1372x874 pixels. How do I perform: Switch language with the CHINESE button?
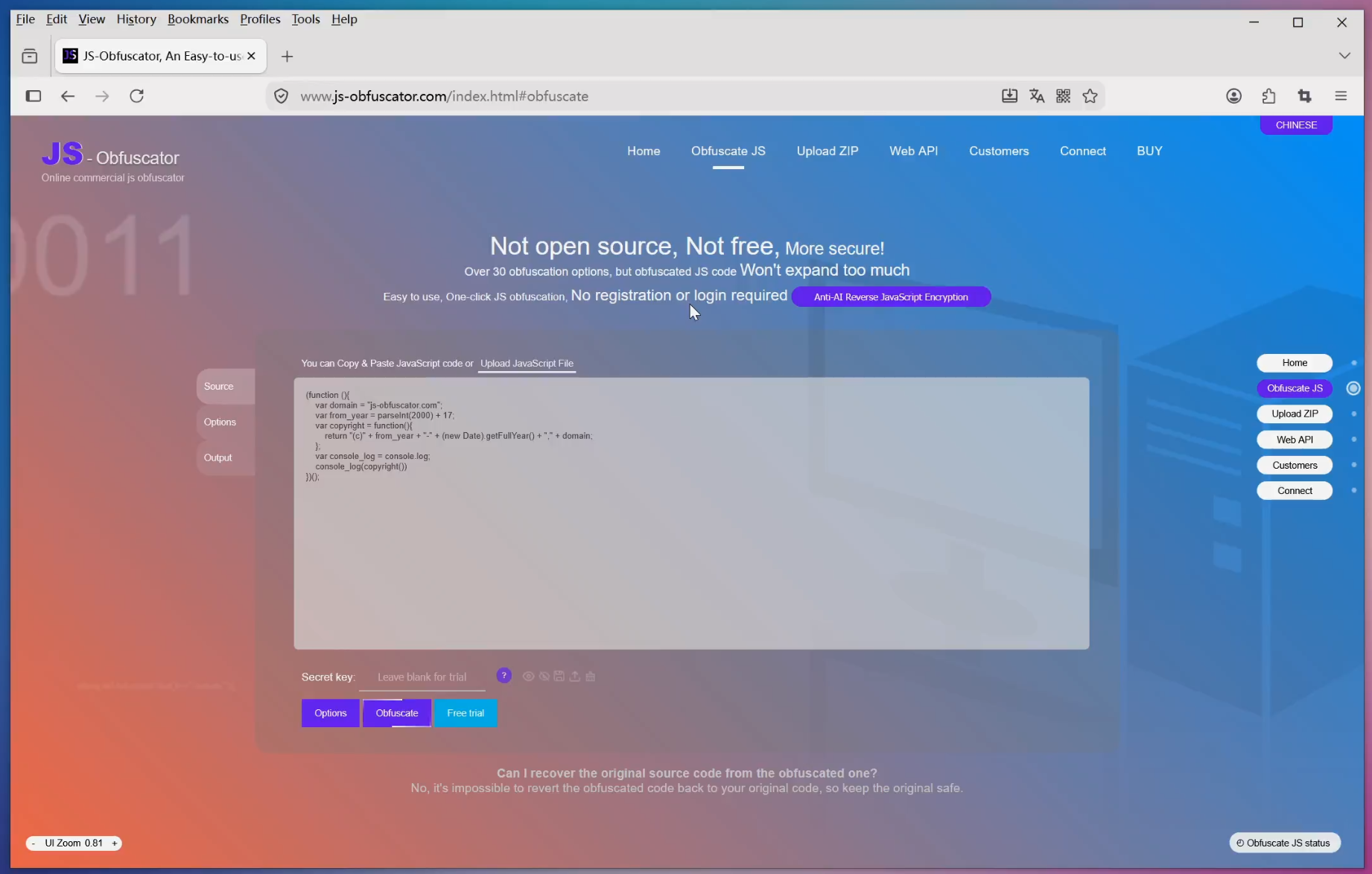click(x=1296, y=125)
